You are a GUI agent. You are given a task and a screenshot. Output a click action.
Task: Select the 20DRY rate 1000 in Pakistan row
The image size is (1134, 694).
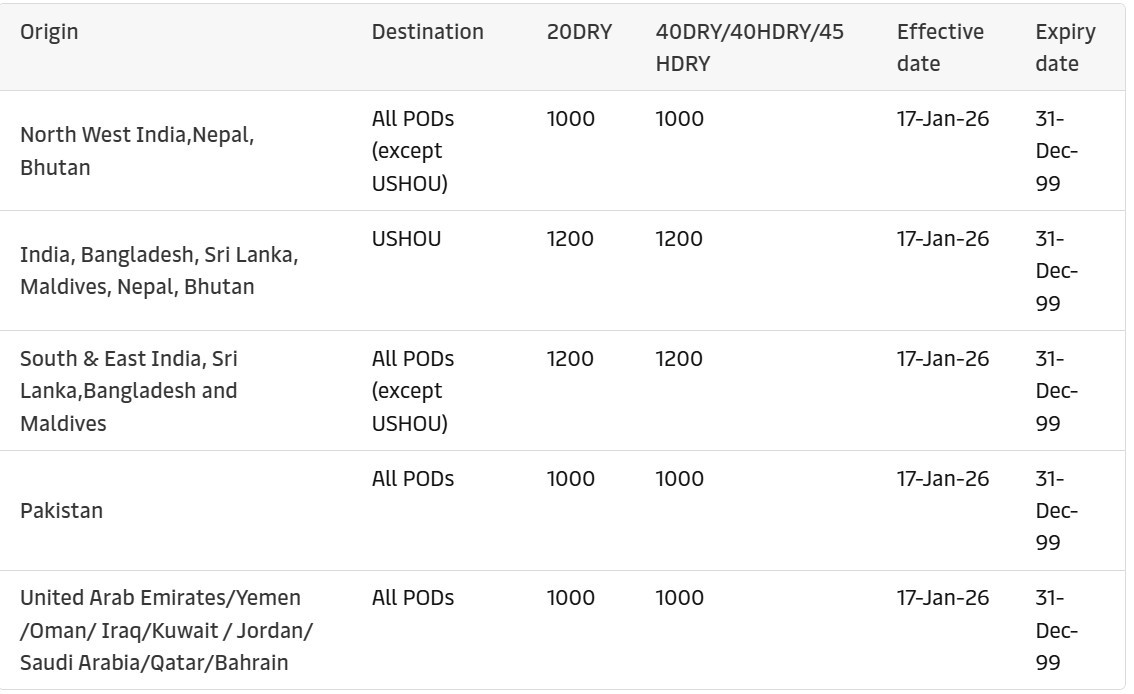[570, 479]
